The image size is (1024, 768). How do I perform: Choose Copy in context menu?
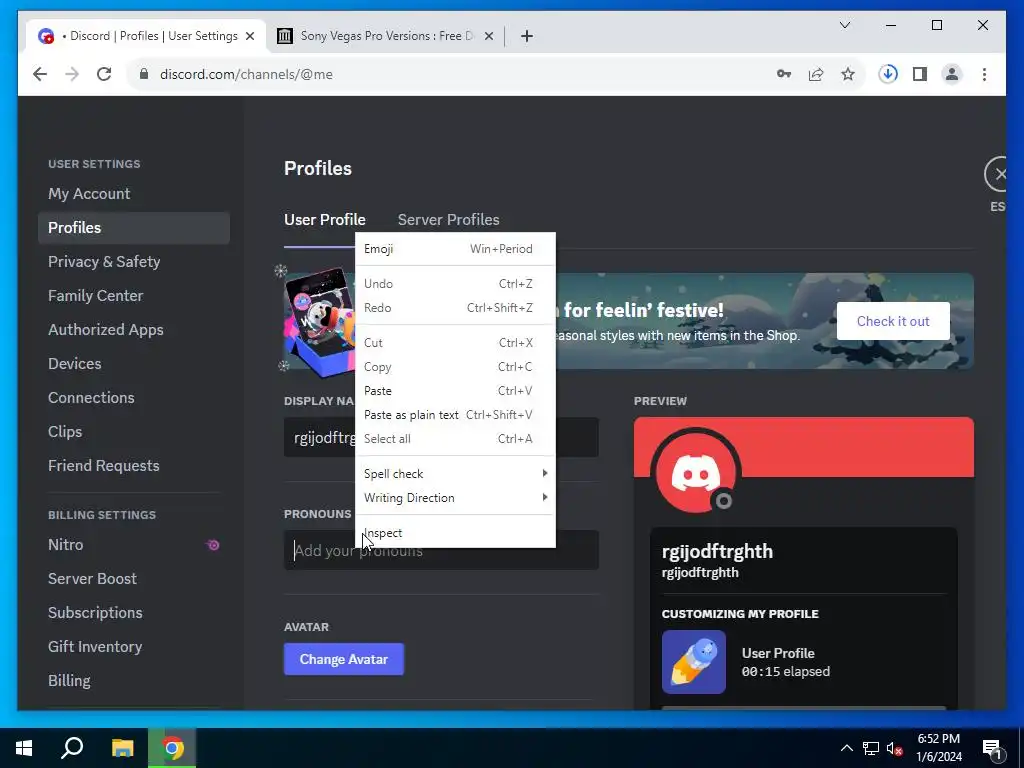[455, 367]
